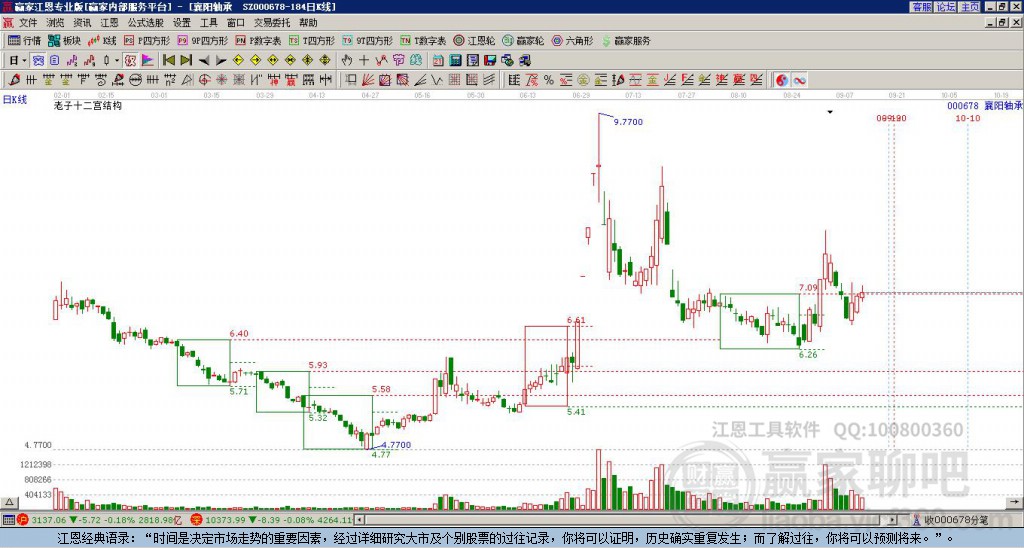This screenshot has width=1024, height=548.
Task: Toggle the yin-yang icon button
Action: 782,80
